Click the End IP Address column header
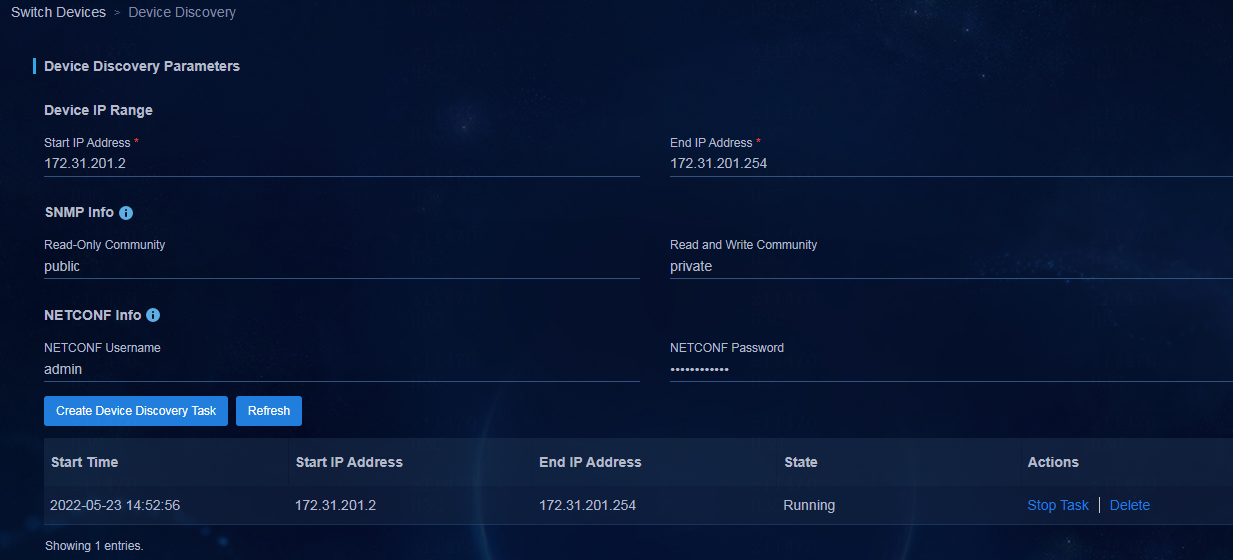Screen dimensions: 1233x560 coord(590,462)
